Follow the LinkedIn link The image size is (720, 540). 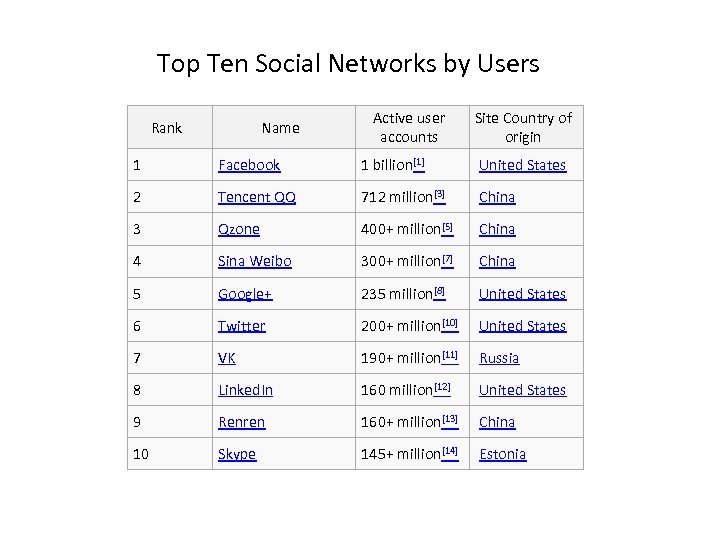click(x=245, y=390)
